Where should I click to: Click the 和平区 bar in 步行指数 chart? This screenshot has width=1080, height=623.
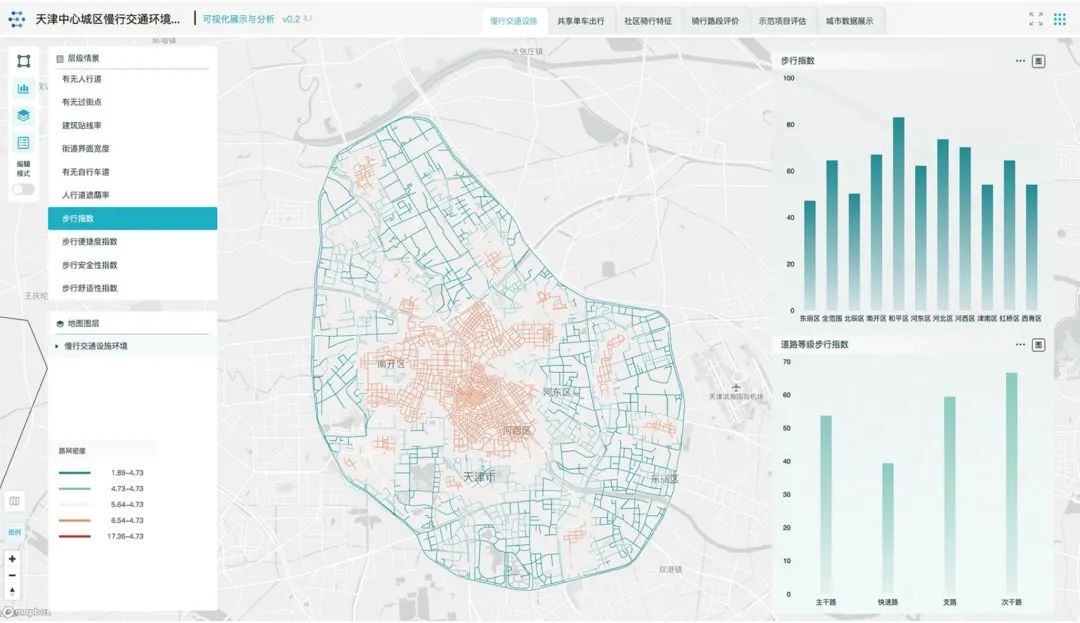click(898, 213)
